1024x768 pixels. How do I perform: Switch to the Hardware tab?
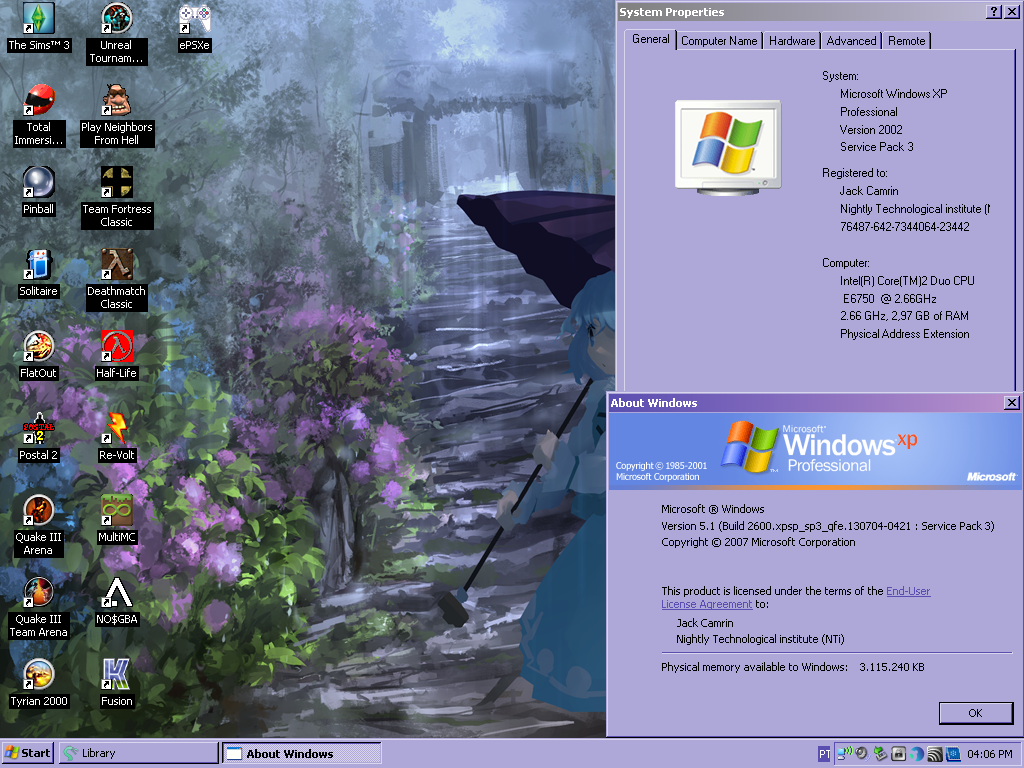(792, 41)
